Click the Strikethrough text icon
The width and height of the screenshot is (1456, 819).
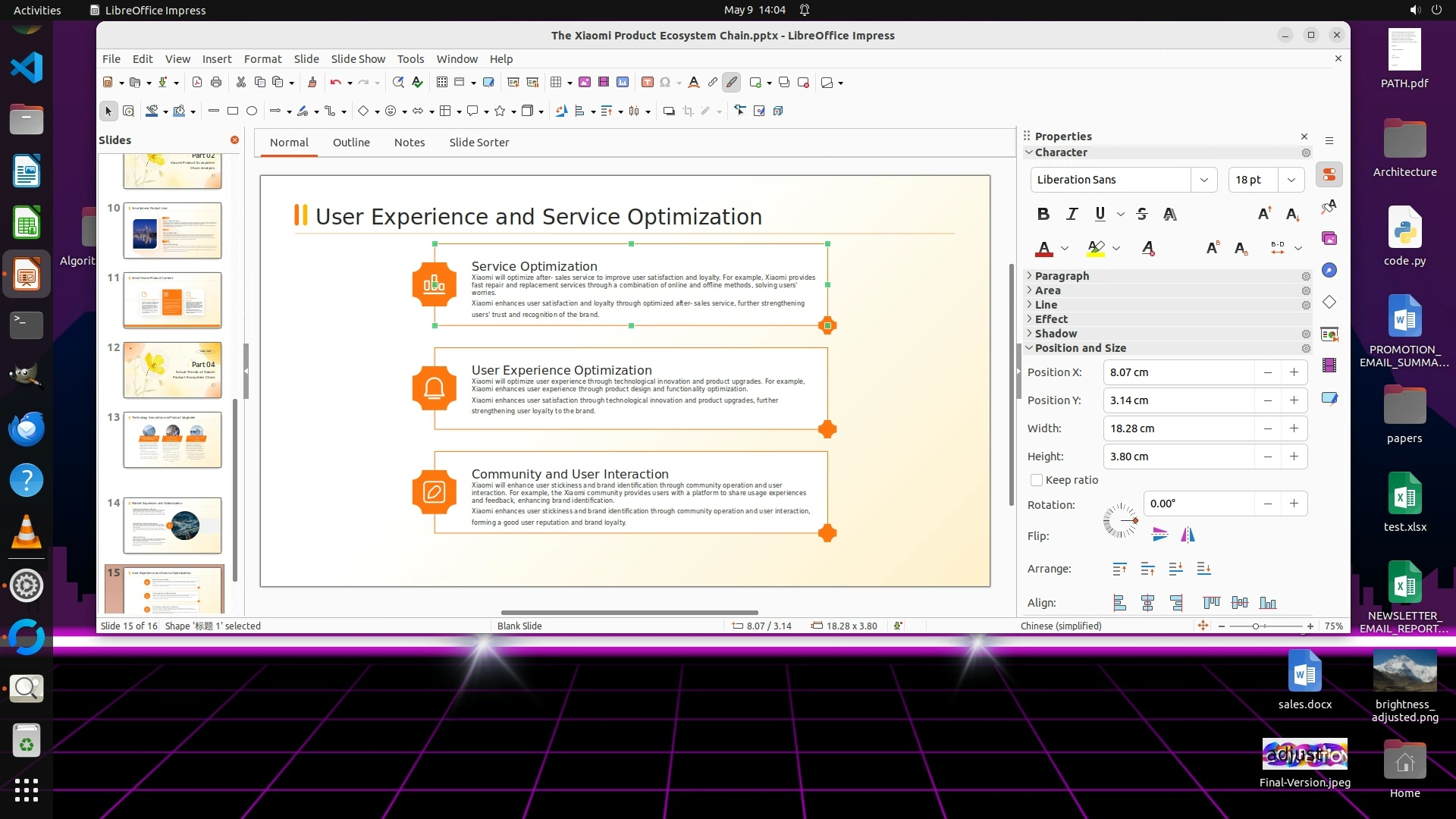tap(1142, 214)
